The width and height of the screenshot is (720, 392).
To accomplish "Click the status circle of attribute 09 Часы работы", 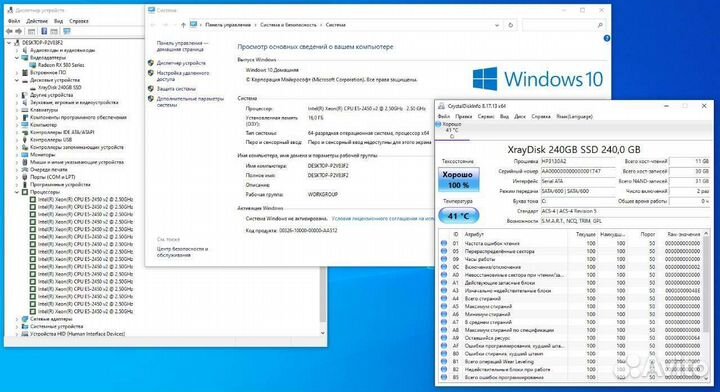I will click(x=444, y=259).
